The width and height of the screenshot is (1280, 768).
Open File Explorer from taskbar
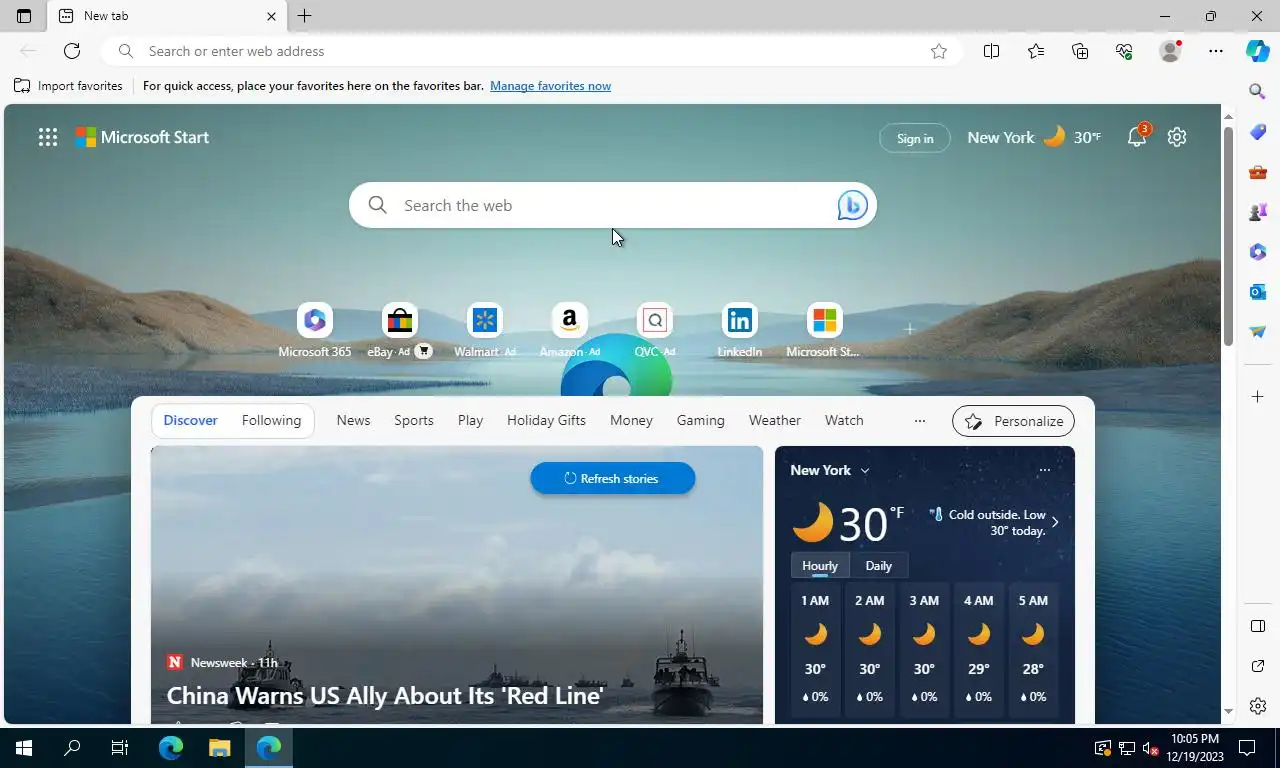click(219, 748)
